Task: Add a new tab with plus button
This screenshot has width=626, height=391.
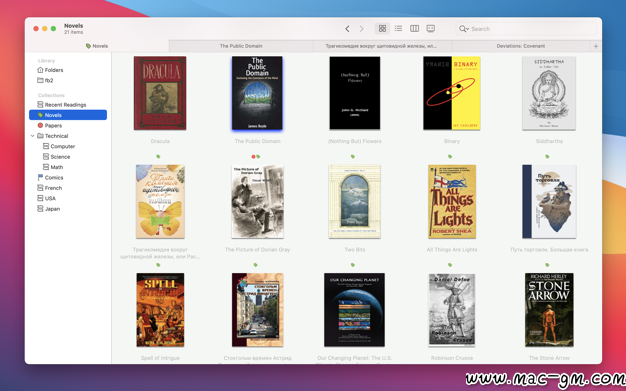Action: point(596,46)
